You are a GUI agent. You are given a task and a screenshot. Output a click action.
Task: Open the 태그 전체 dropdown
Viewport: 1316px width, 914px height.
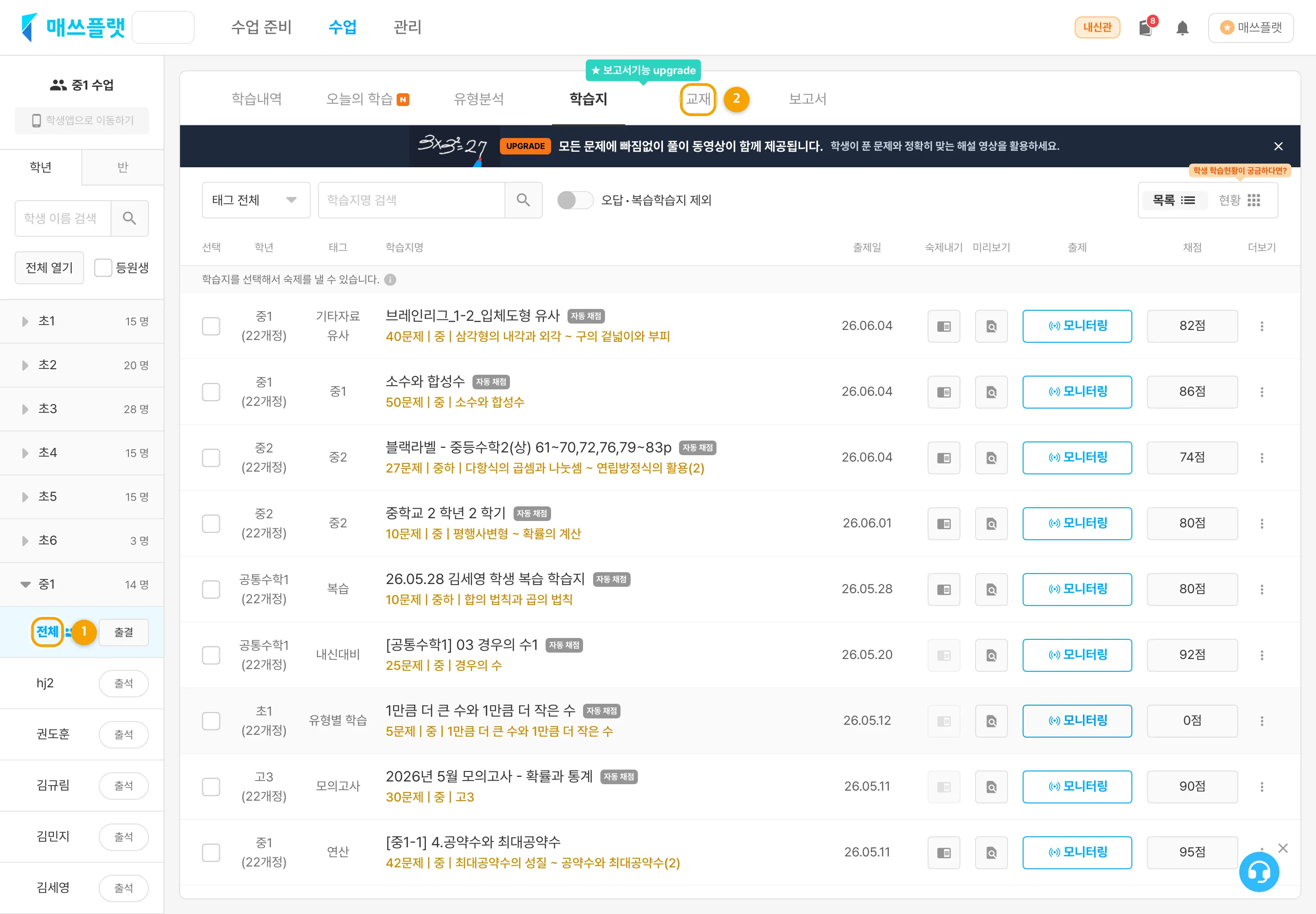(x=256, y=200)
